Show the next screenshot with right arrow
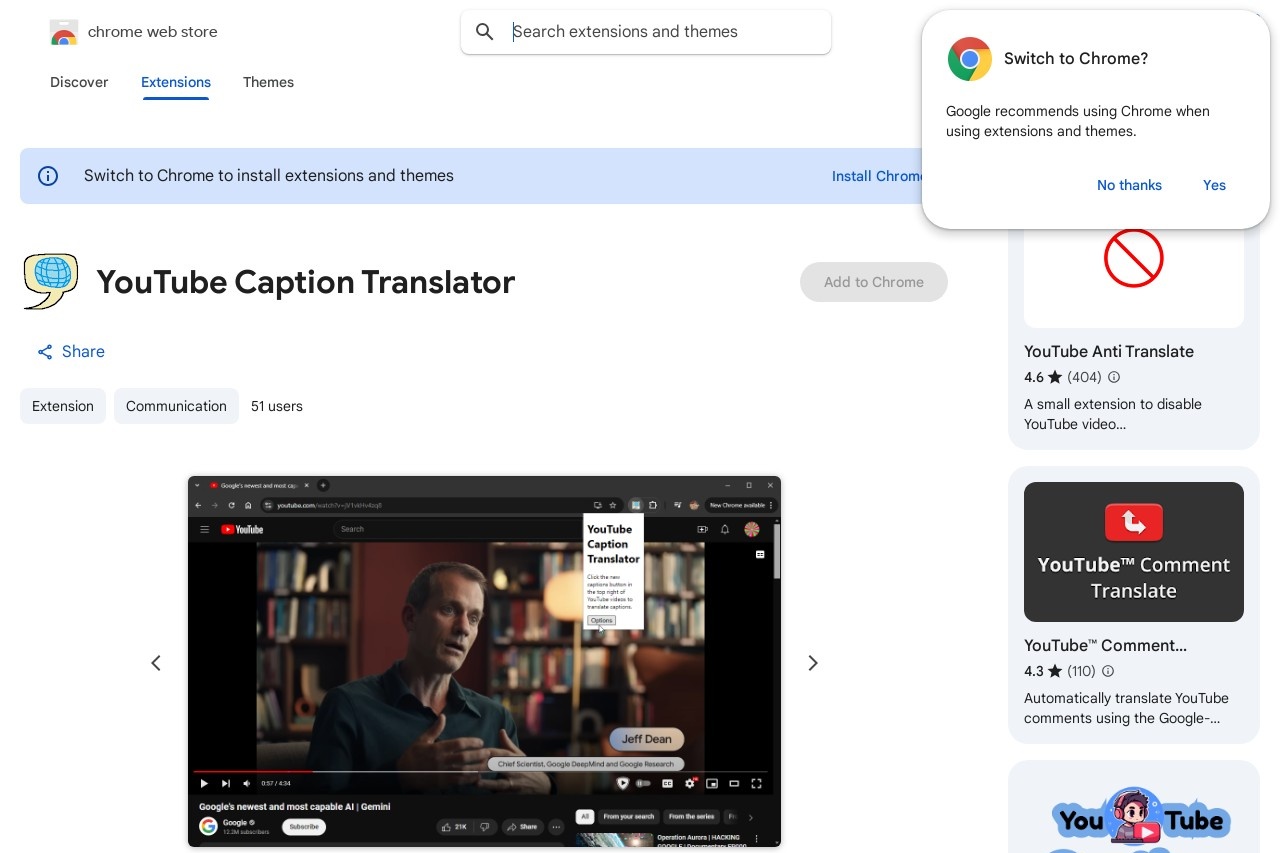Image resolution: width=1280 pixels, height=853 pixels. click(813, 663)
